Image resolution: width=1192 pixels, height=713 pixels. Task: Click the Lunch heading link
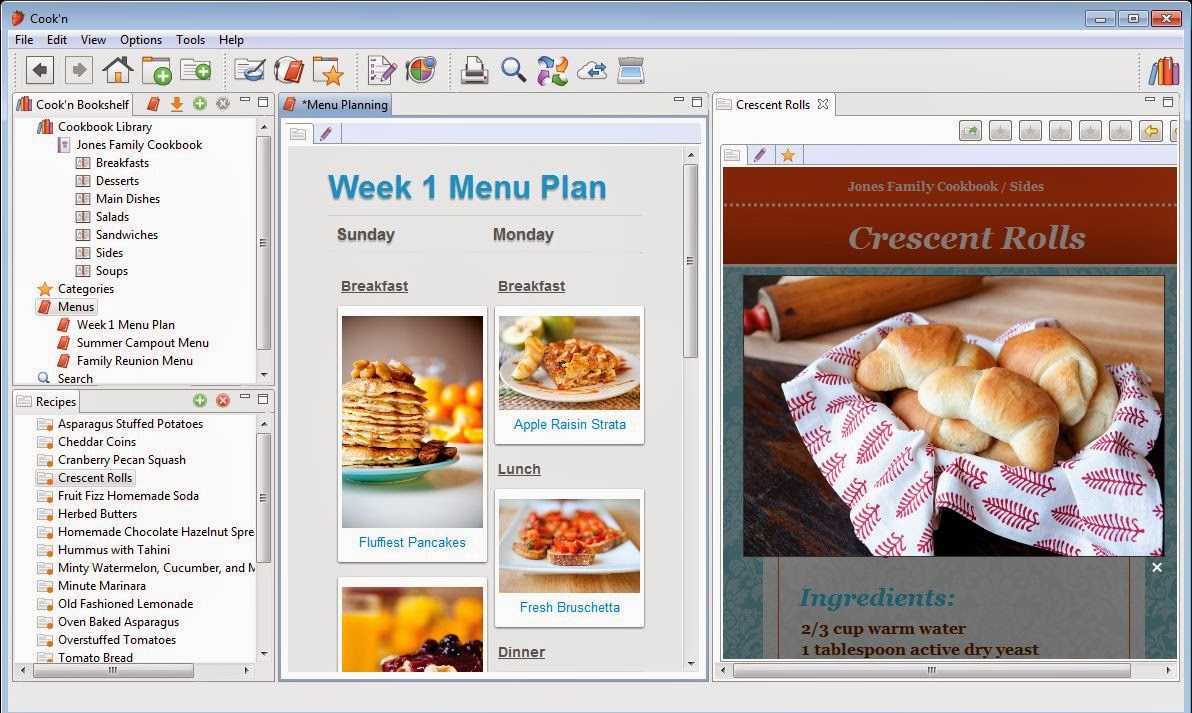(519, 469)
